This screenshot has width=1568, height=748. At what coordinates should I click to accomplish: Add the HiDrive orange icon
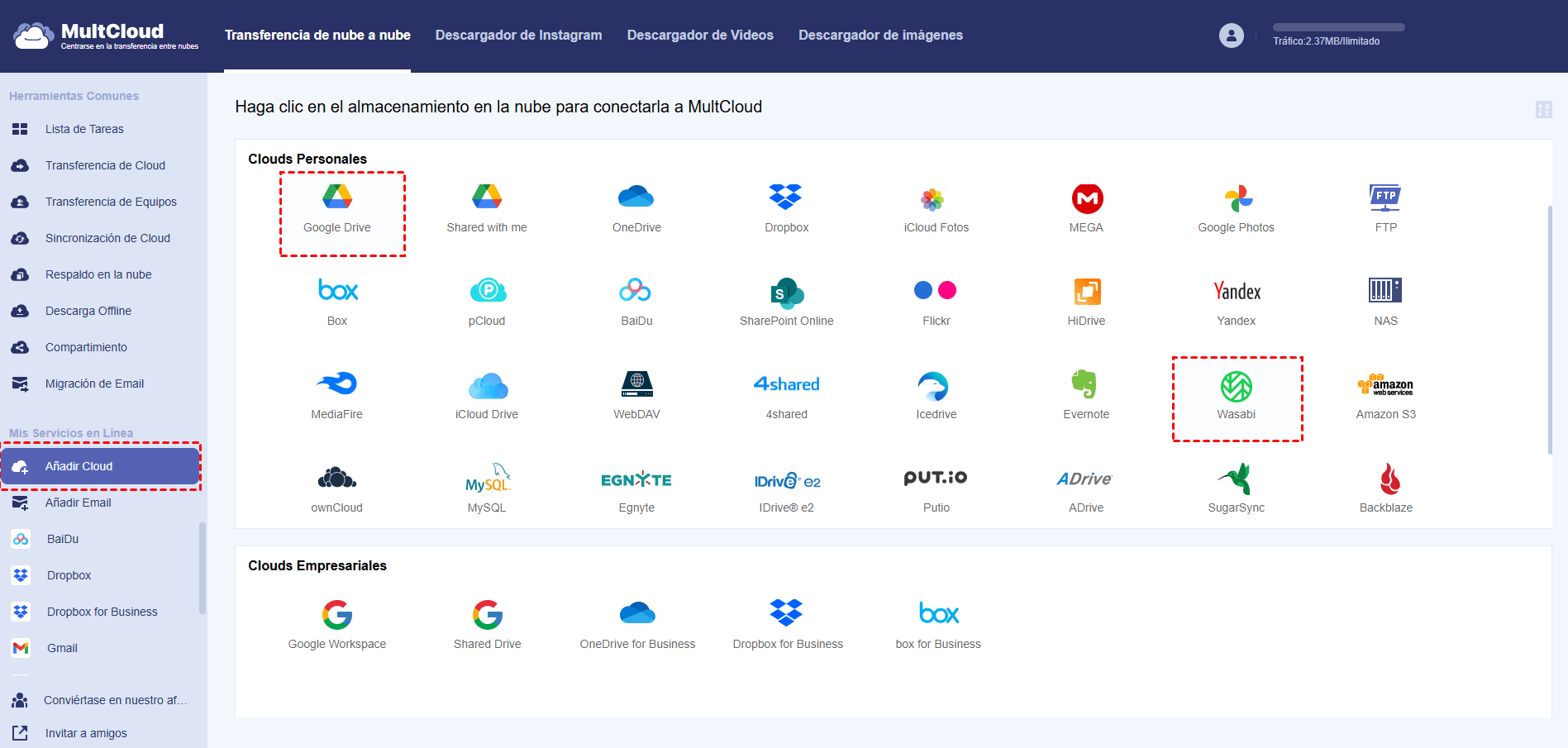pyautogui.click(x=1087, y=291)
